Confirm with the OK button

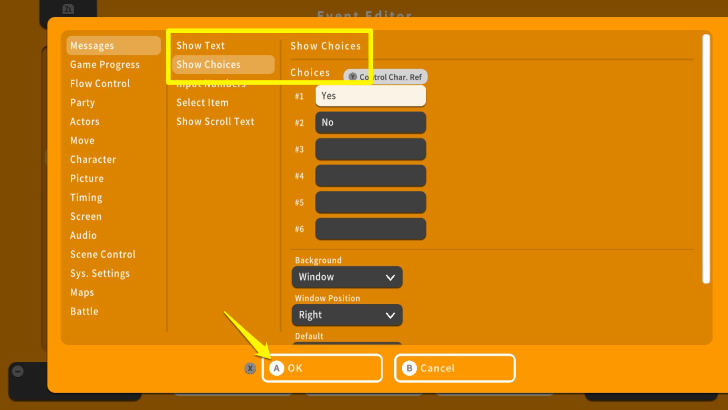coord(322,368)
